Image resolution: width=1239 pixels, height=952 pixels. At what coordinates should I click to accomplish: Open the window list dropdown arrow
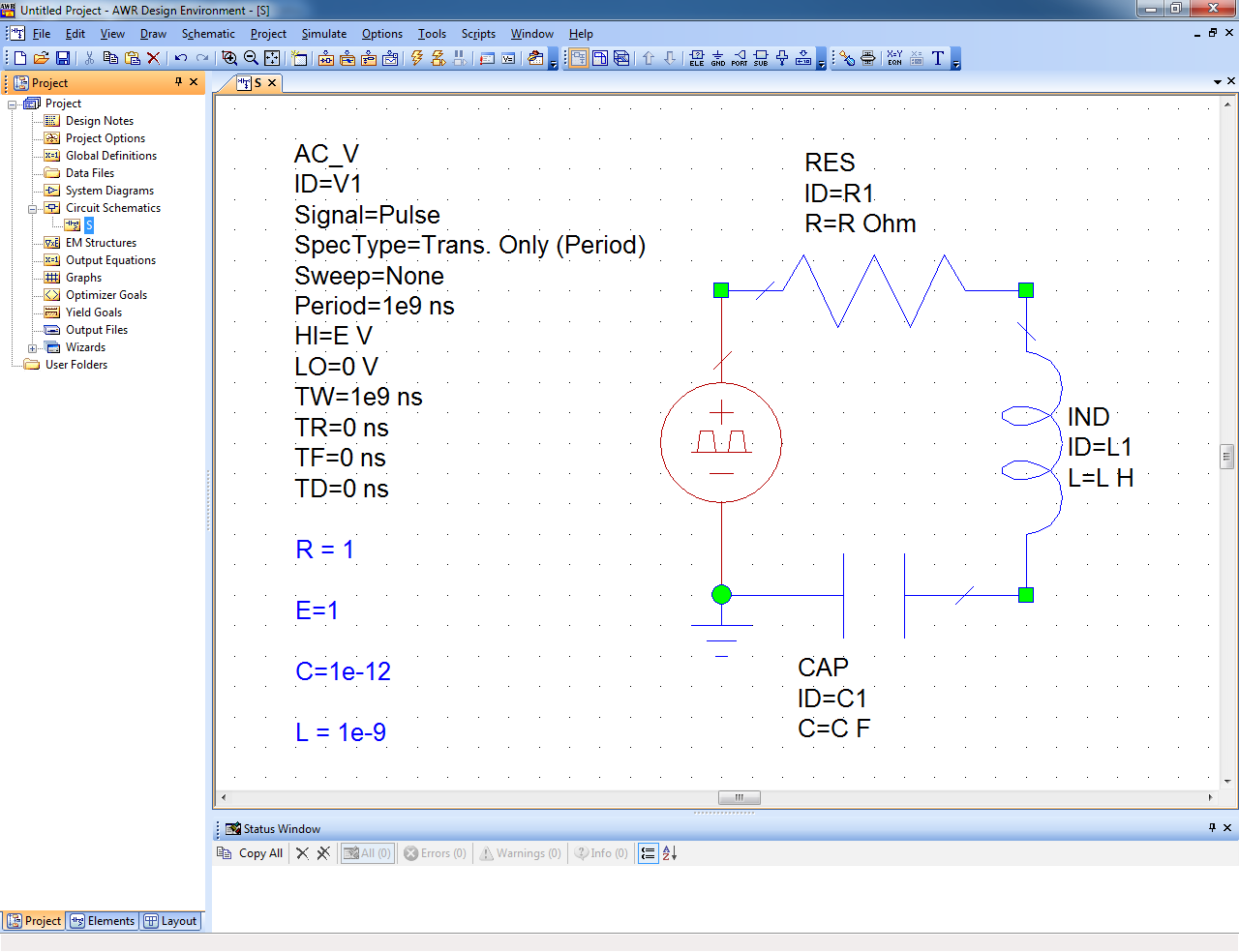[1218, 82]
